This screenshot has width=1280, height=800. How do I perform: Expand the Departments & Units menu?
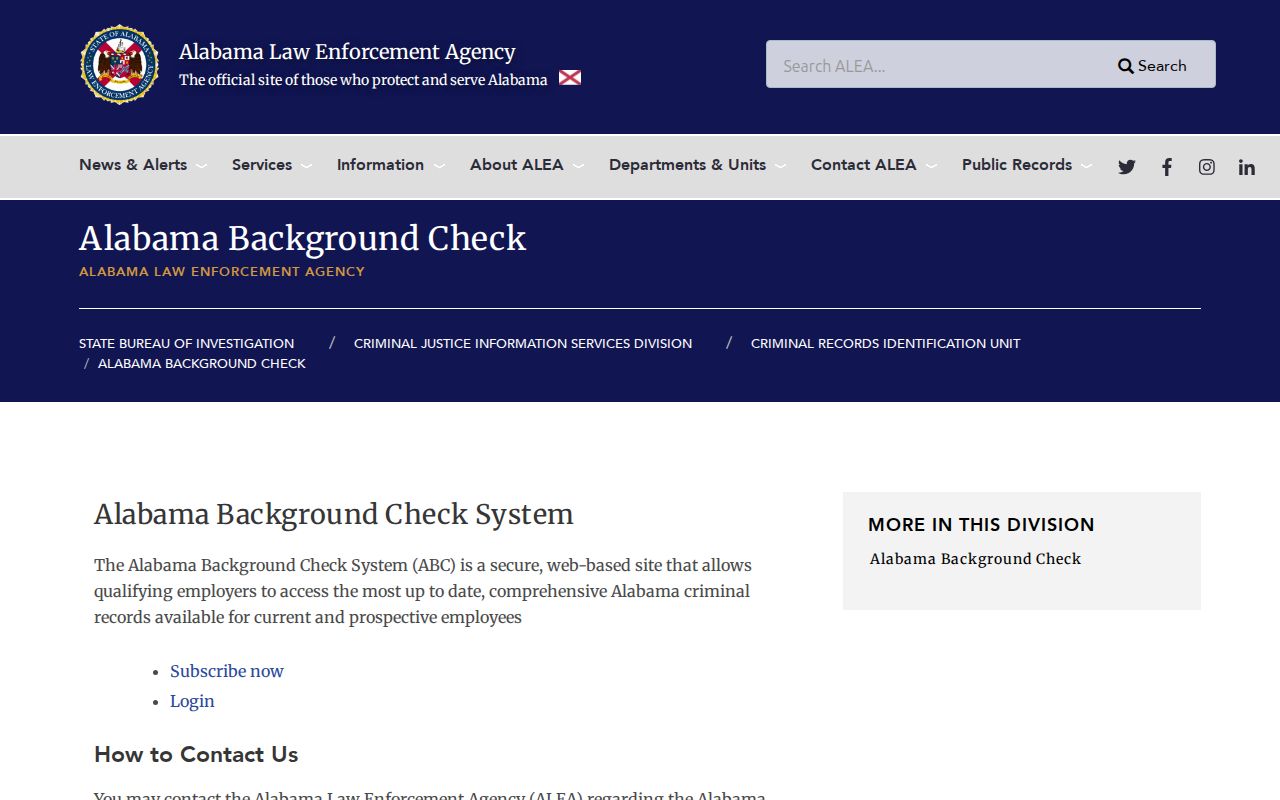click(x=698, y=165)
